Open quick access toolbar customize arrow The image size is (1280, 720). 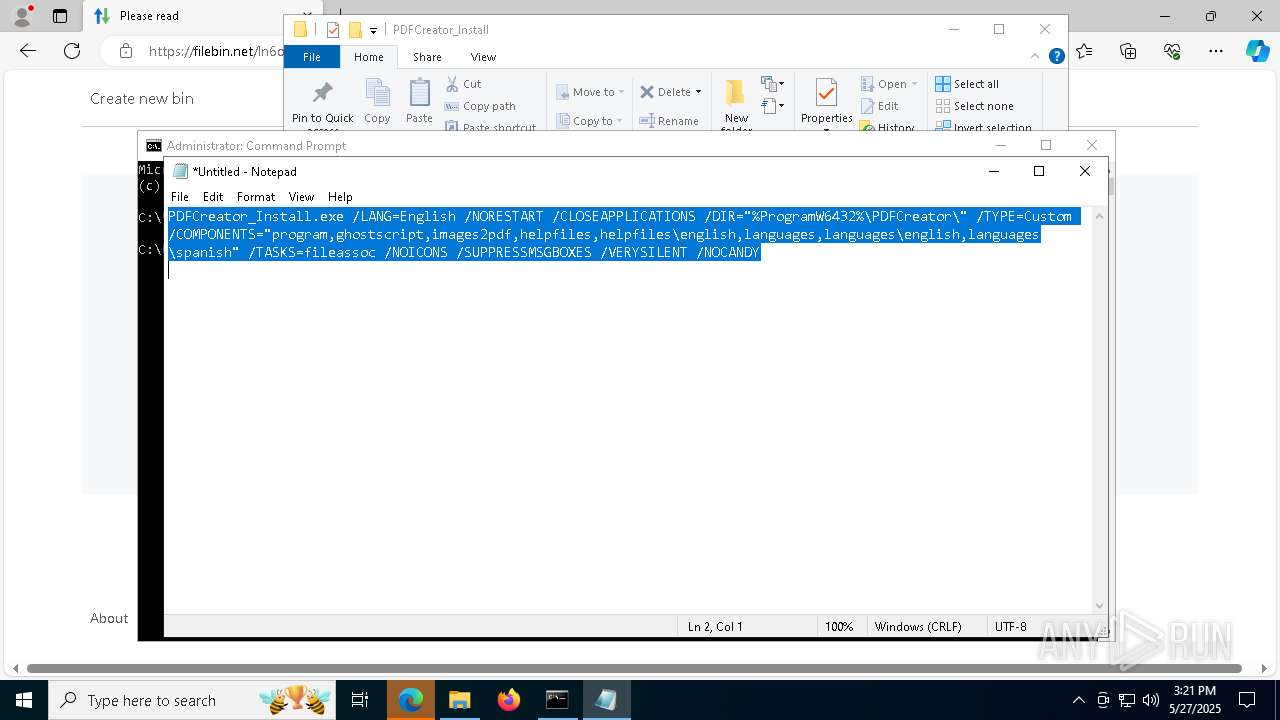click(373, 31)
